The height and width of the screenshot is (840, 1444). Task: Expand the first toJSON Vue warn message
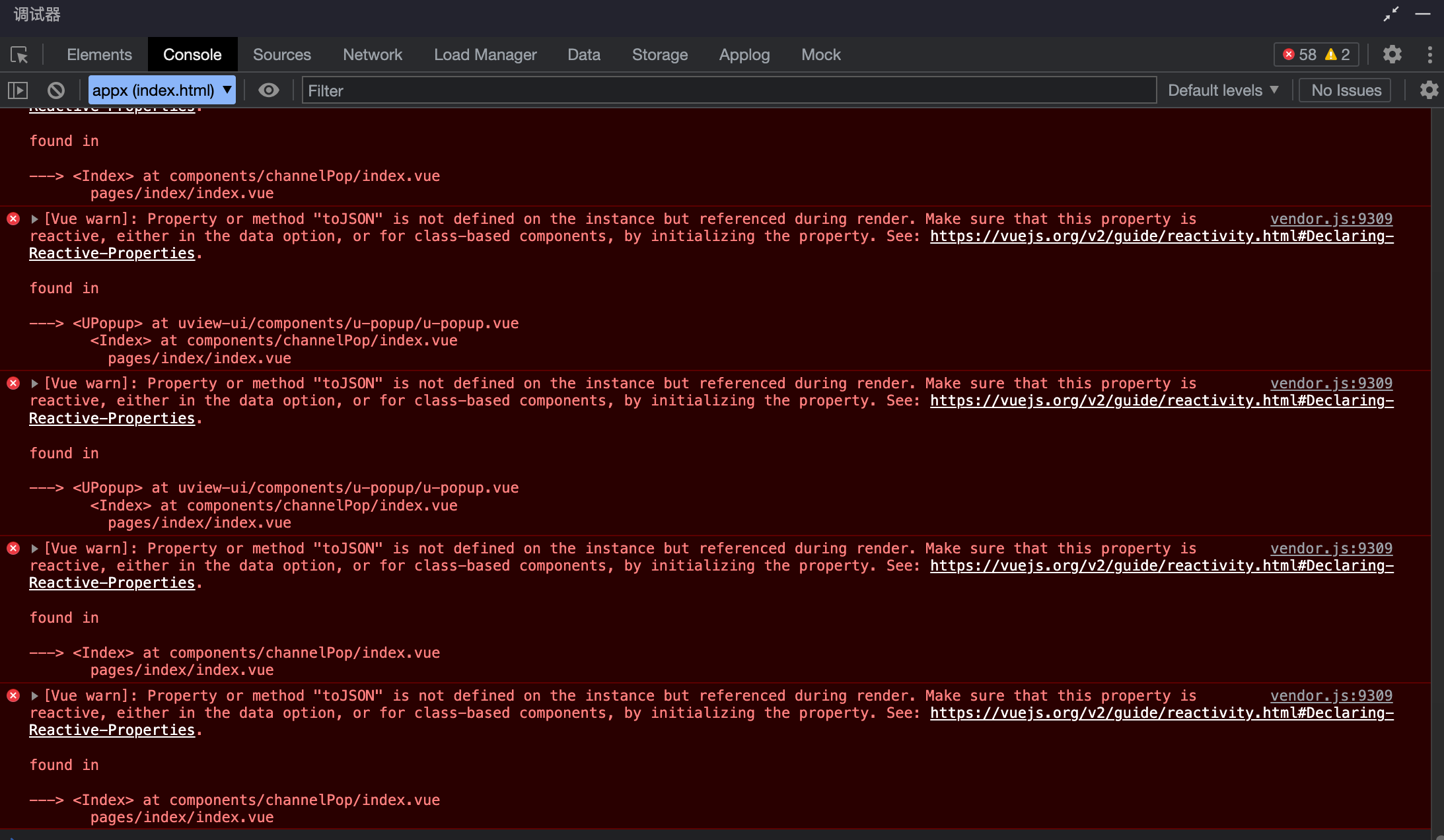pos(35,219)
